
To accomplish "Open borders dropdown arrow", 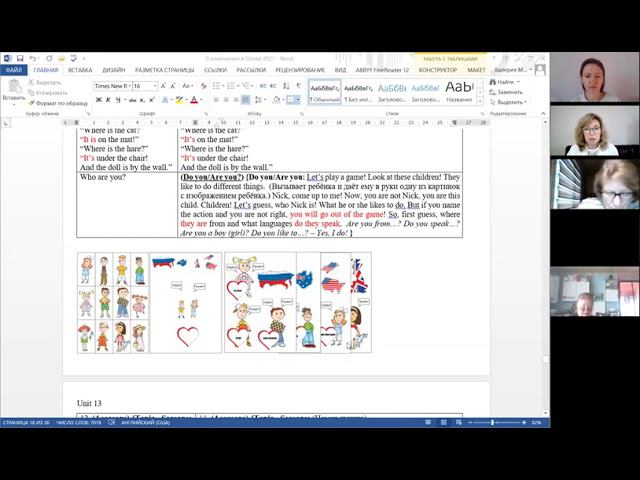I will (x=298, y=100).
